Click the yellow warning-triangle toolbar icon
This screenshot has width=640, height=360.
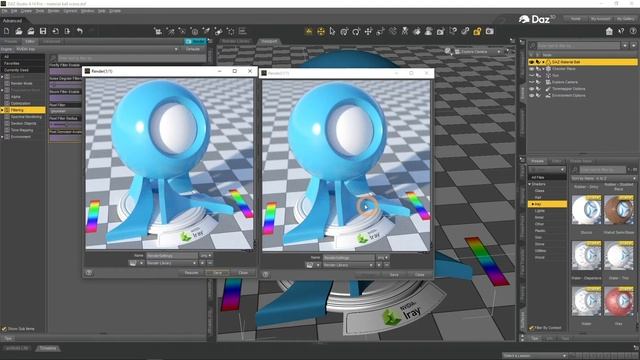pyautogui.click(x=309, y=31)
